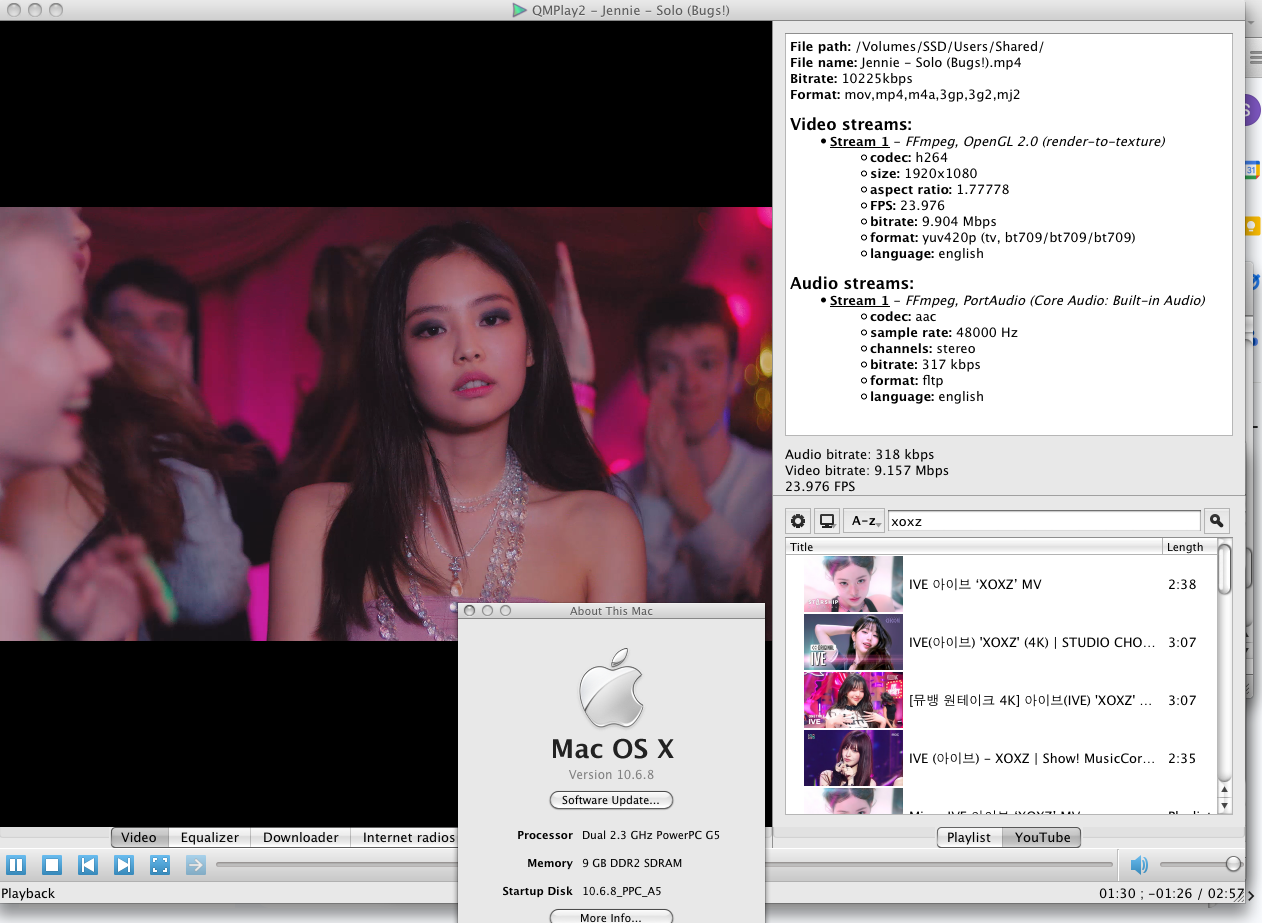The height and width of the screenshot is (923, 1262).
Task: Click the Audio bitrate 318 kbps text
Action: point(859,455)
